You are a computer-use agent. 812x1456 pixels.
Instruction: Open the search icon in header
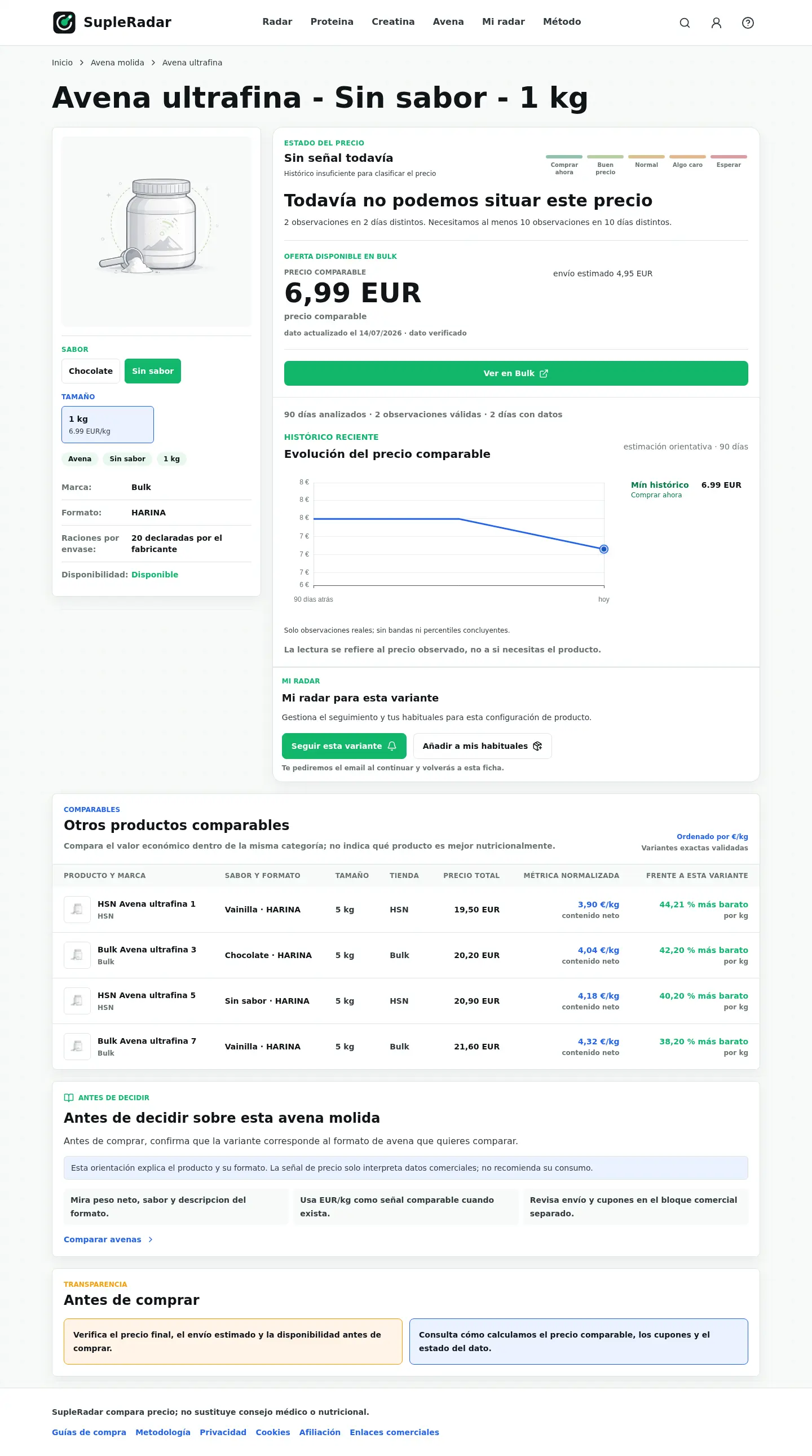click(x=685, y=23)
